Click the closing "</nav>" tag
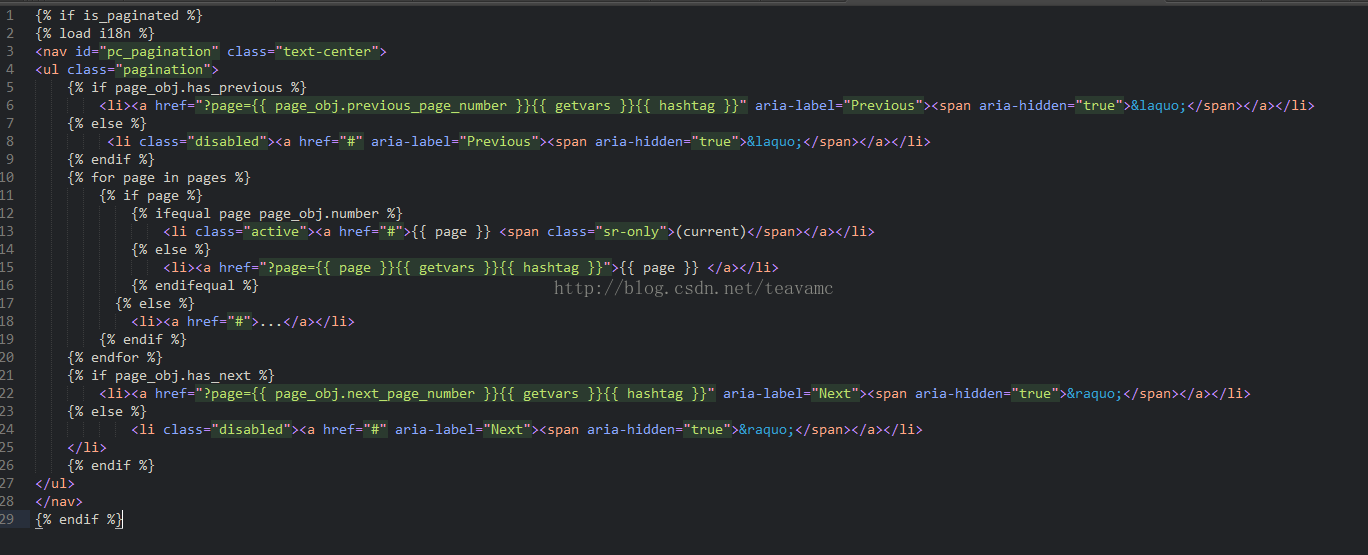 click(x=59, y=502)
